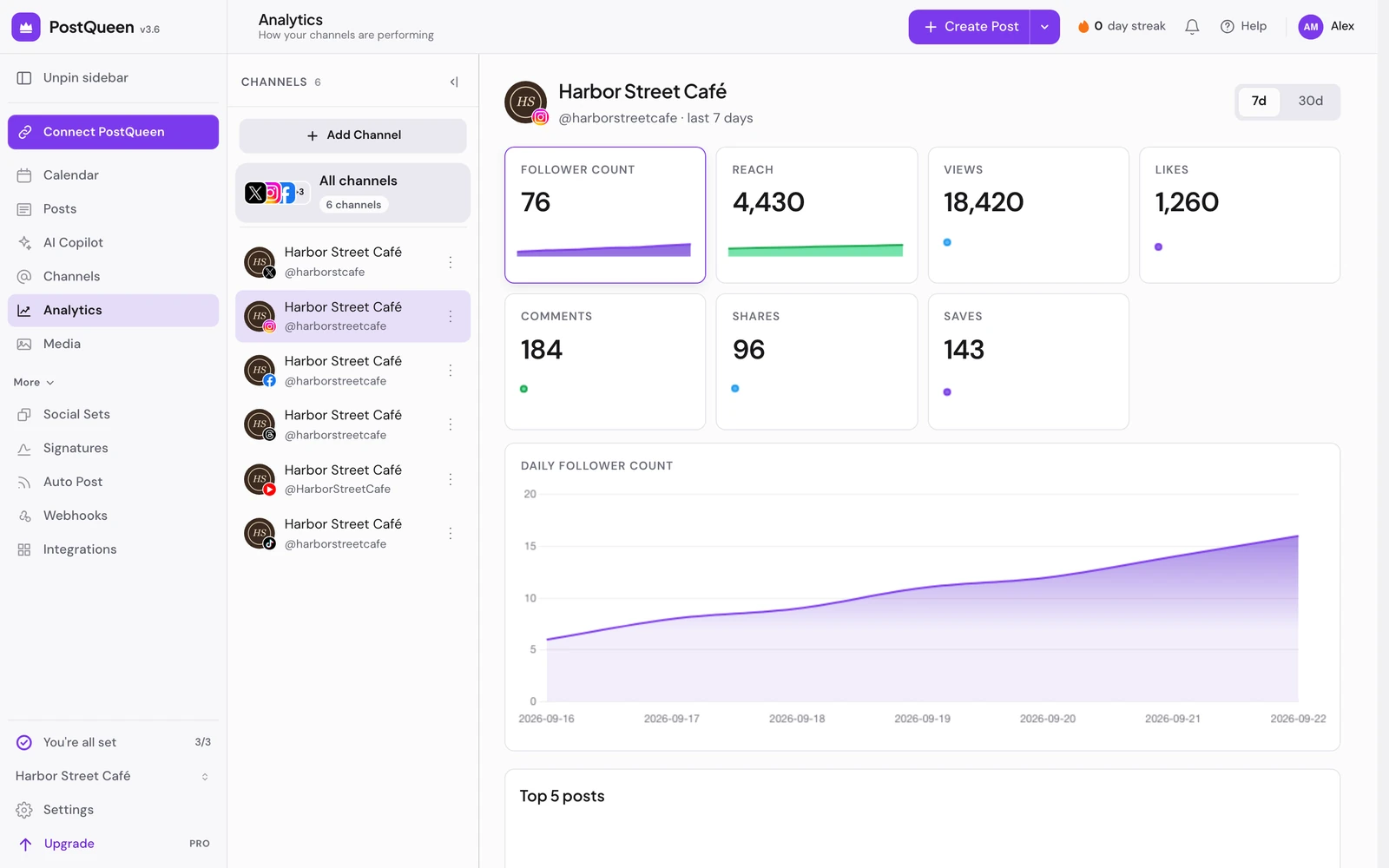Select the Saves metric card
This screenshot has width=1389, height=868.
coord(1029,362)
